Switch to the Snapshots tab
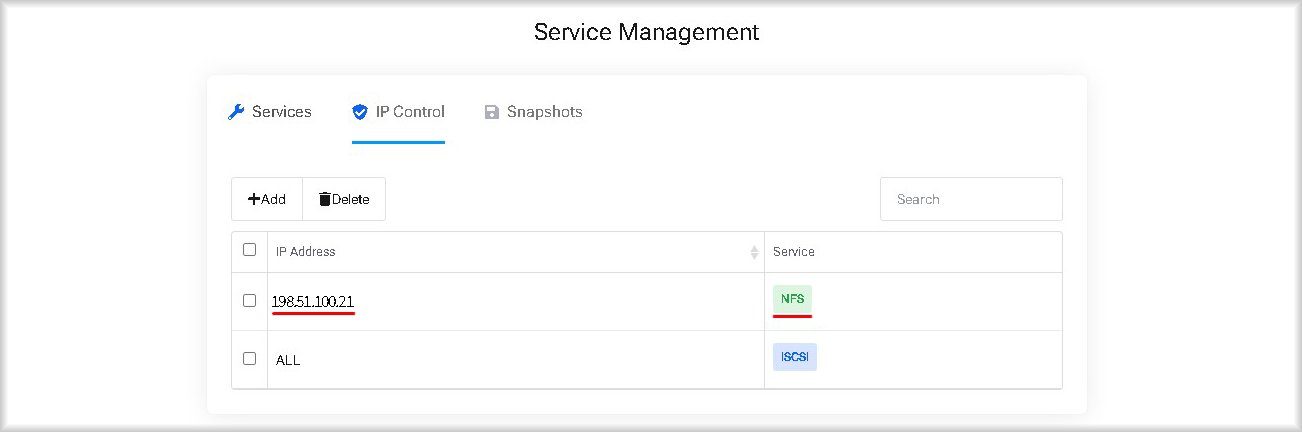 click(533, 112)
